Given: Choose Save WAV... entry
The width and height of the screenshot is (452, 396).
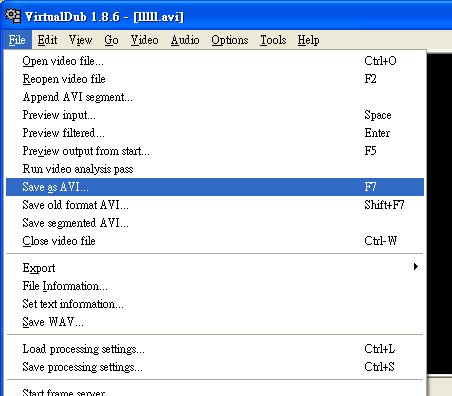Looking at the screenshot, I should [215, 322].
